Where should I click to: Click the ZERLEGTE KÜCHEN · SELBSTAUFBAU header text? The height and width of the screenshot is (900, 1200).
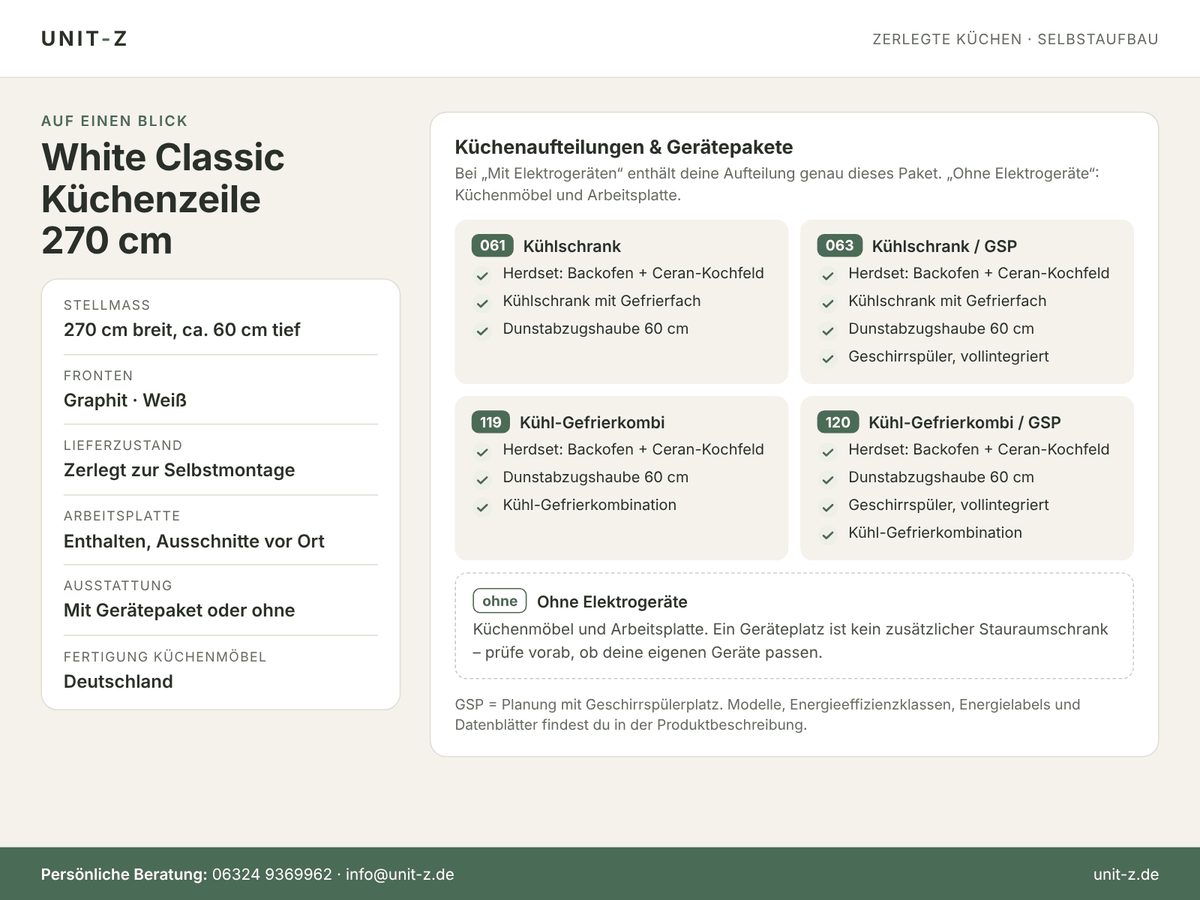click(x=1015, y=39)
